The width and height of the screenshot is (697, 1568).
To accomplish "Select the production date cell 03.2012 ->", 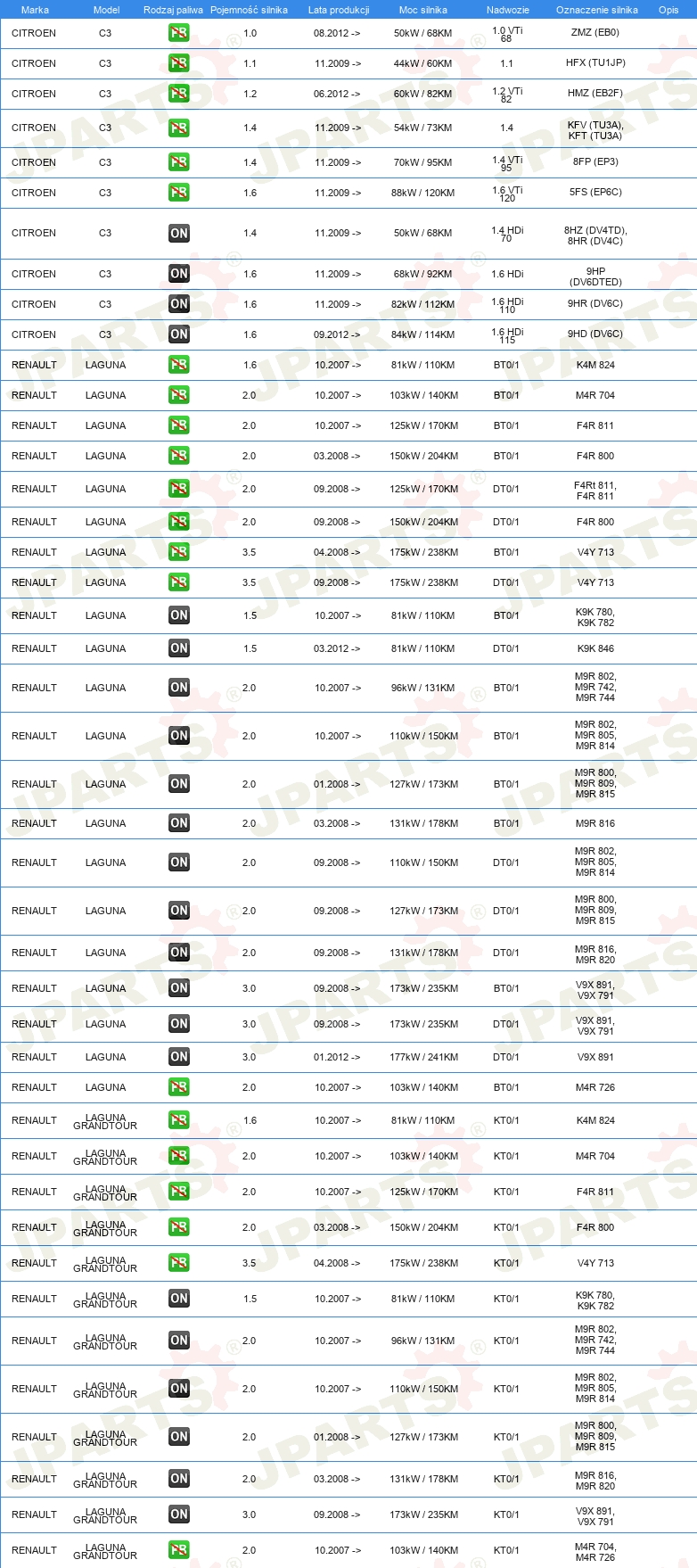I will point(338,648).
